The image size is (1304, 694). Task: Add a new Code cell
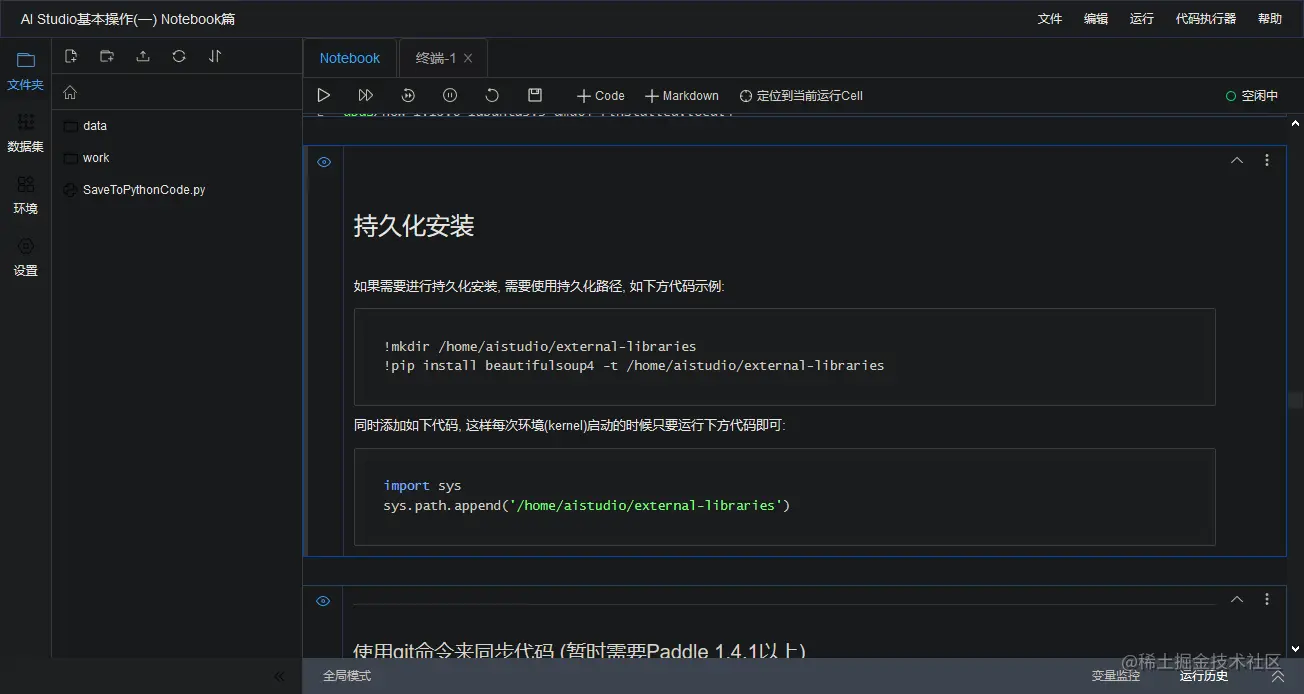pos(601,96)
